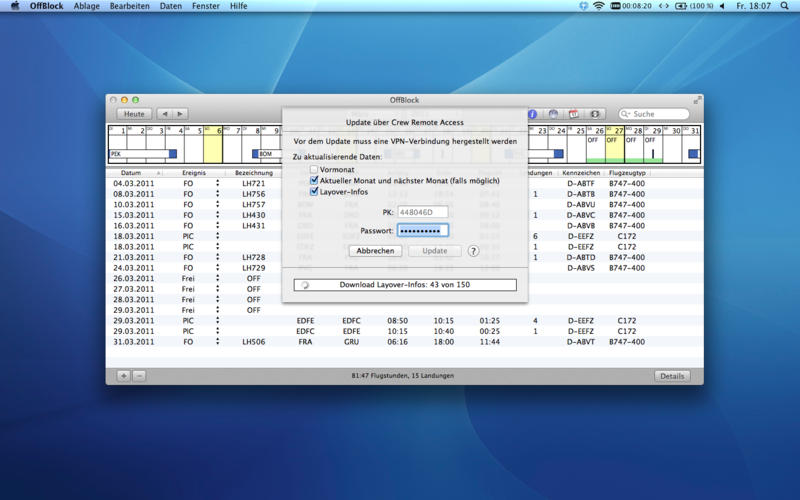Select the 31.03.2011 date cell

[134, 342]
